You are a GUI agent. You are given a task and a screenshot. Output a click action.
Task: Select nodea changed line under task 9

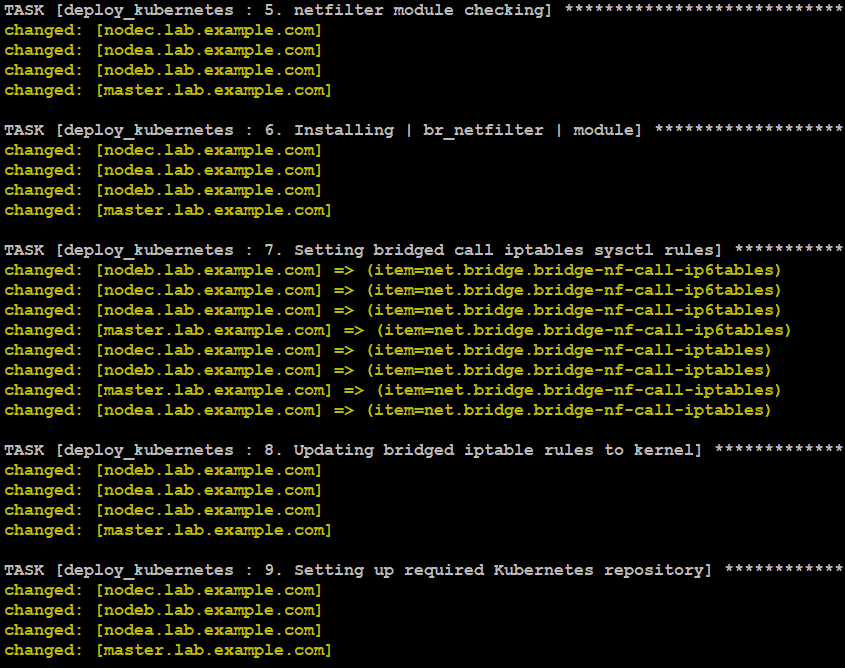point(163,630)
